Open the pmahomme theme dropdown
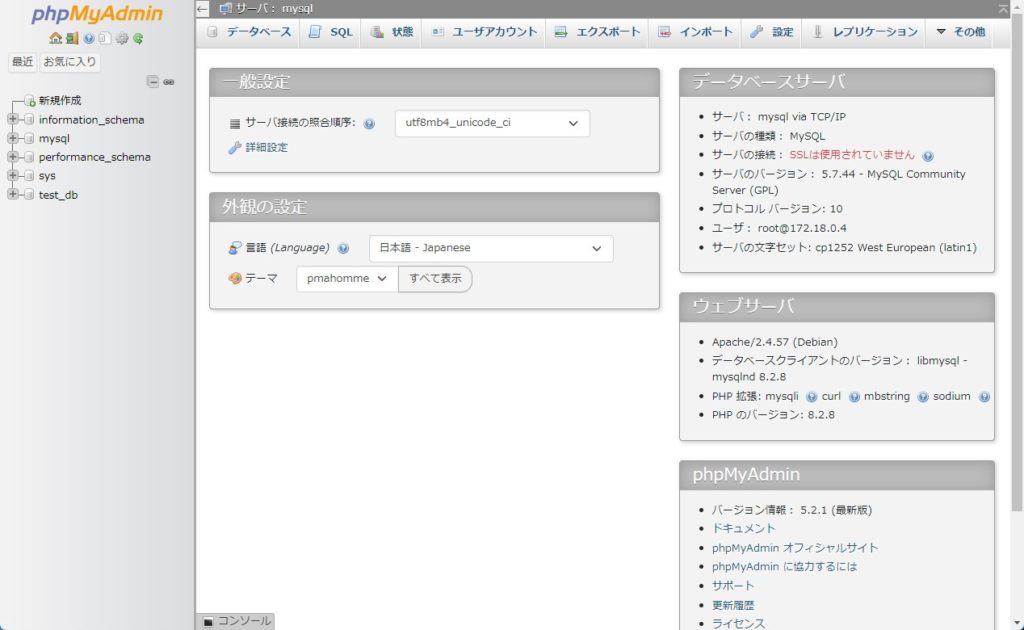The image size is (1024, 630). pos(346,279)
